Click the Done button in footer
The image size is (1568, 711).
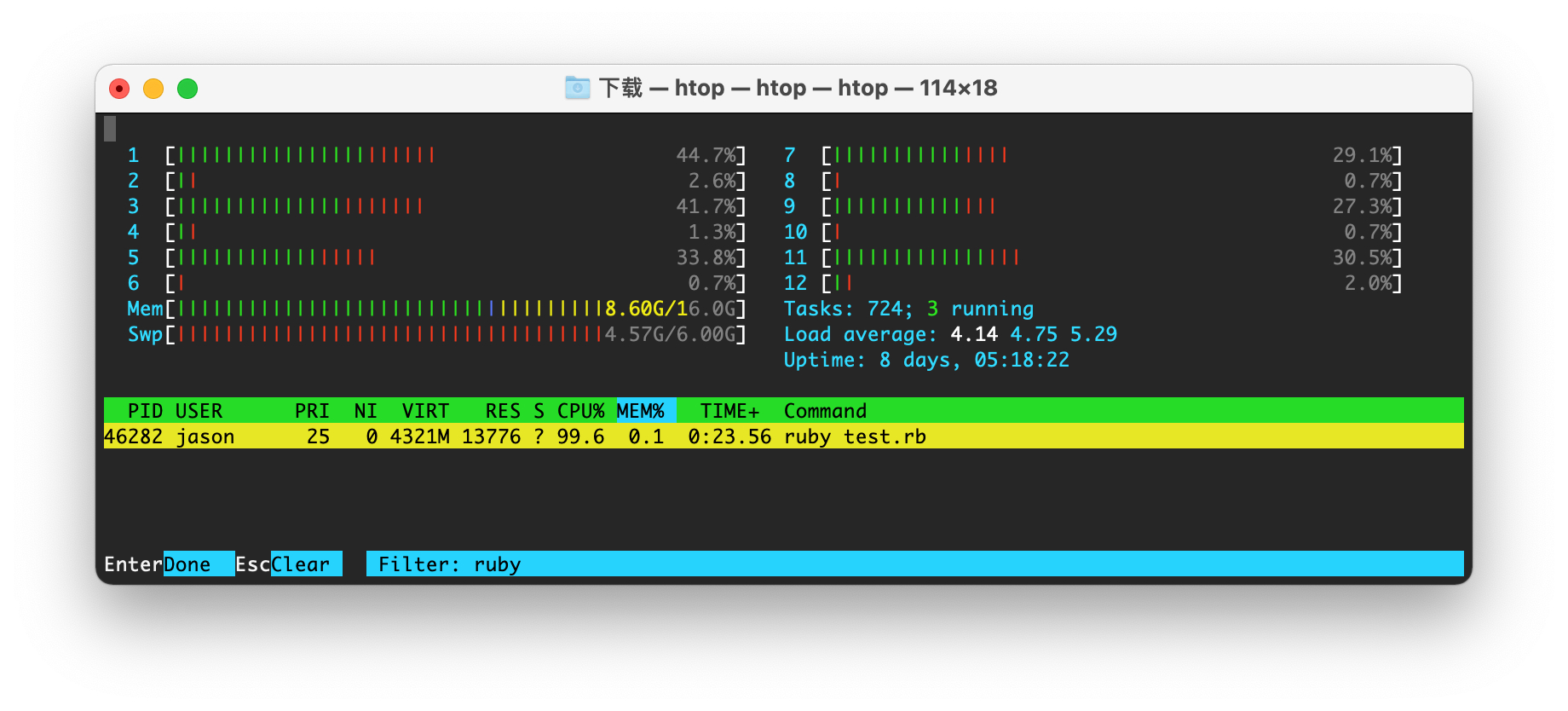coord(199,564)
